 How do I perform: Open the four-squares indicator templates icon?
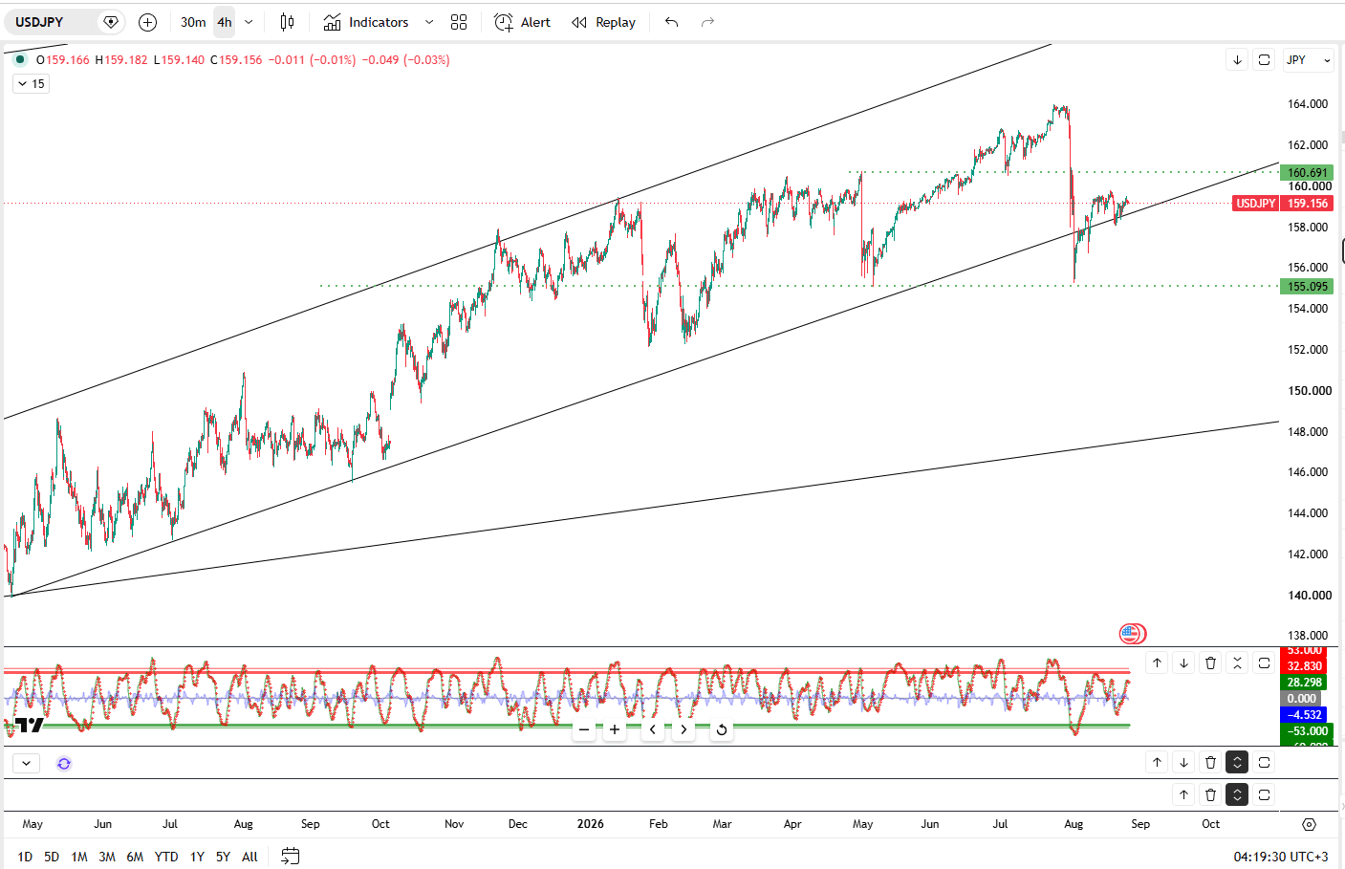(459, 22)
